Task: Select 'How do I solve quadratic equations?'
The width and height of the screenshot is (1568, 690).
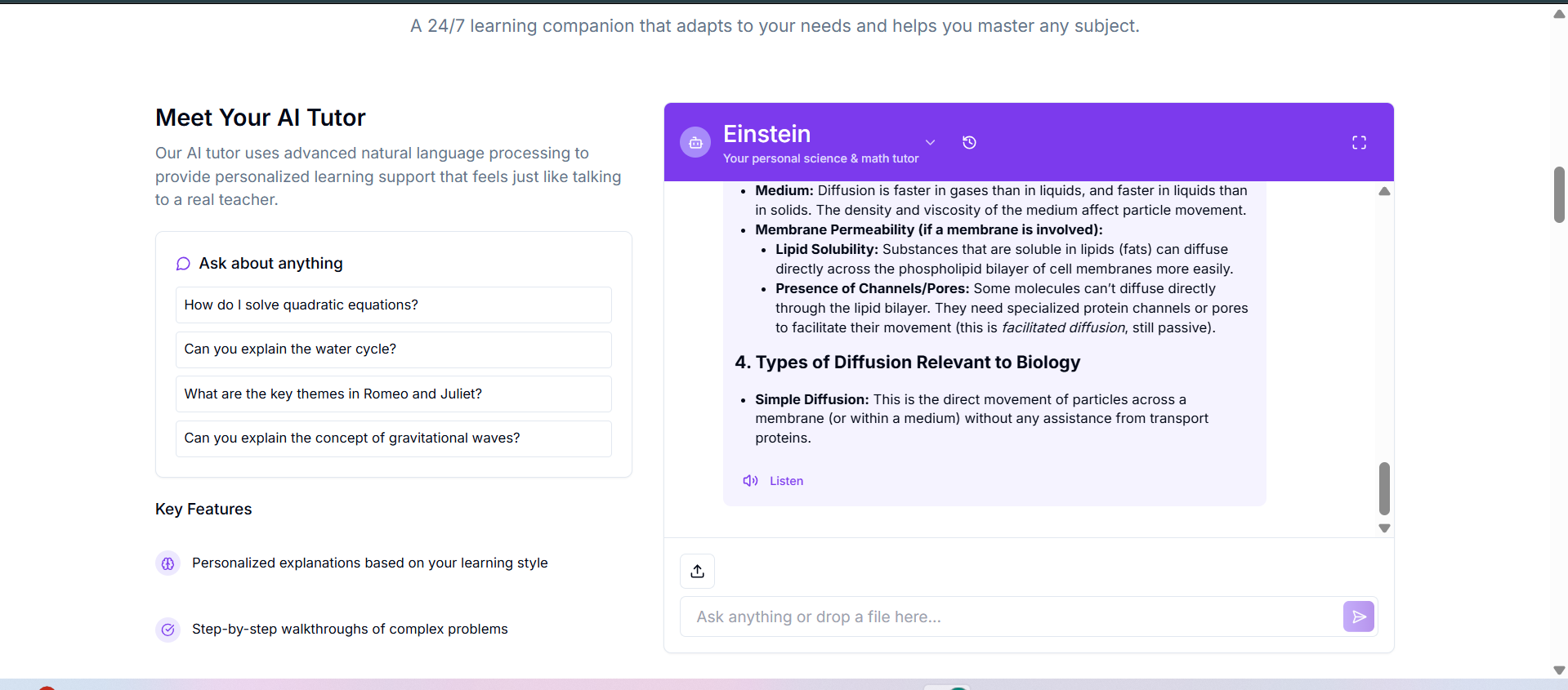Action: (393, 305)
